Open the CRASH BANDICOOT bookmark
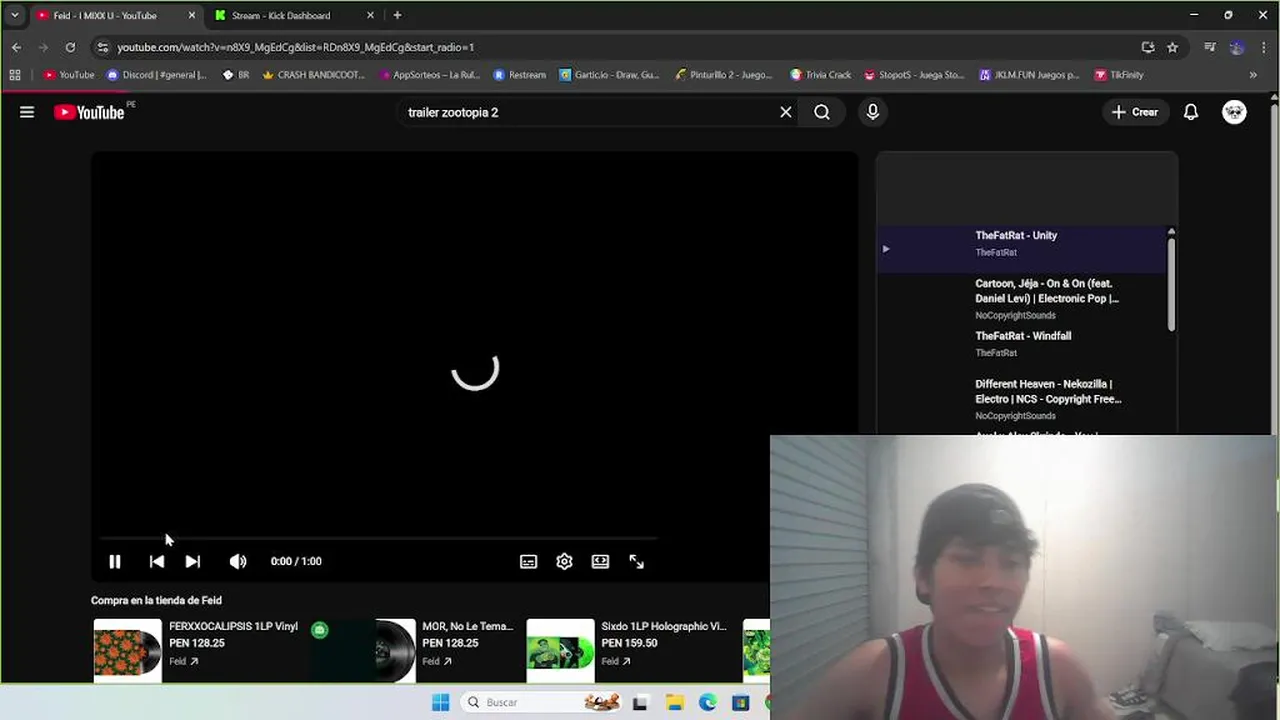1280x720 pixels. pyautogui.click(x=313, y=75)
